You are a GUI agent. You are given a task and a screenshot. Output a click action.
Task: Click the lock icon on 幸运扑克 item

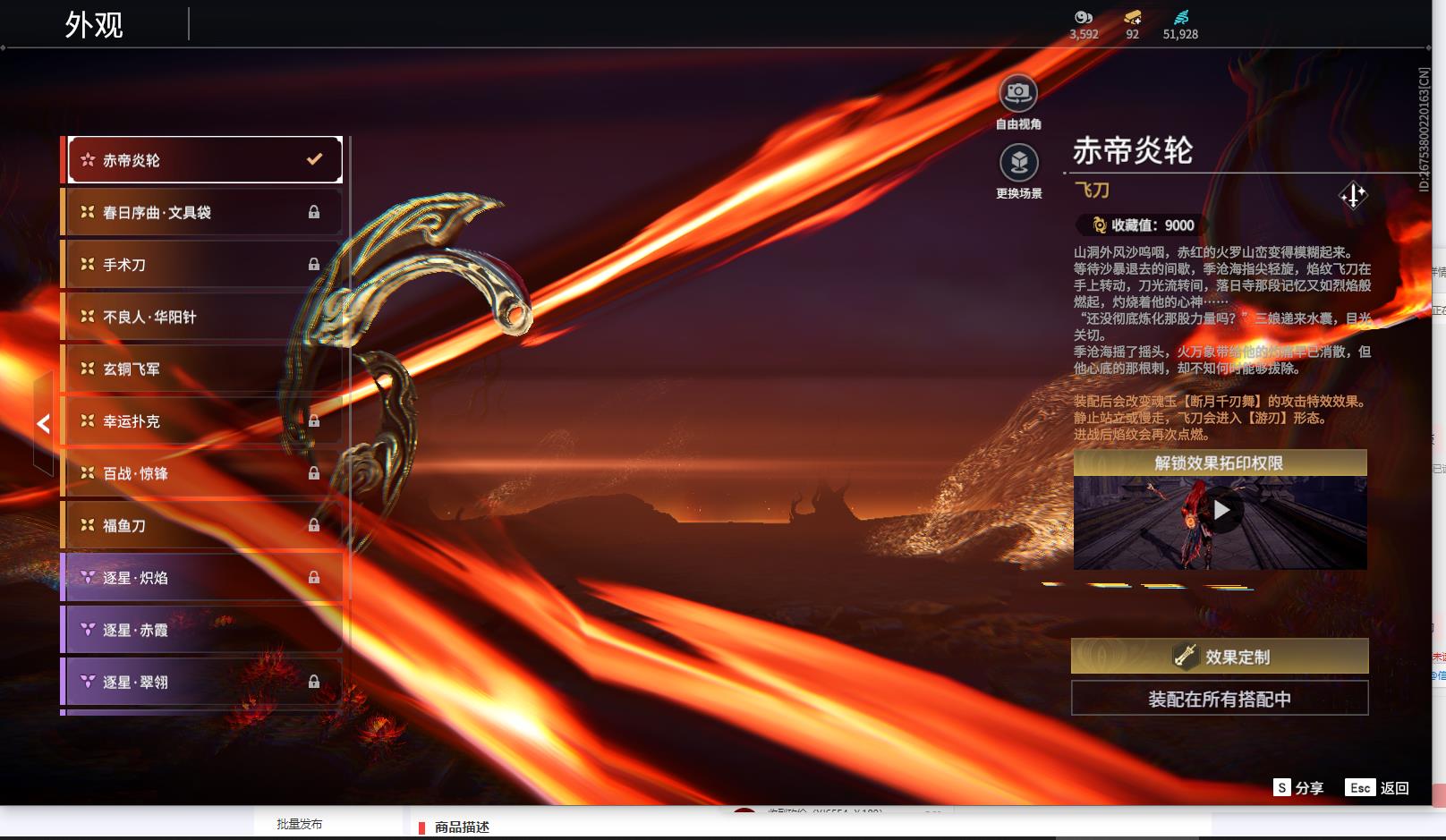tap(314, 420)
